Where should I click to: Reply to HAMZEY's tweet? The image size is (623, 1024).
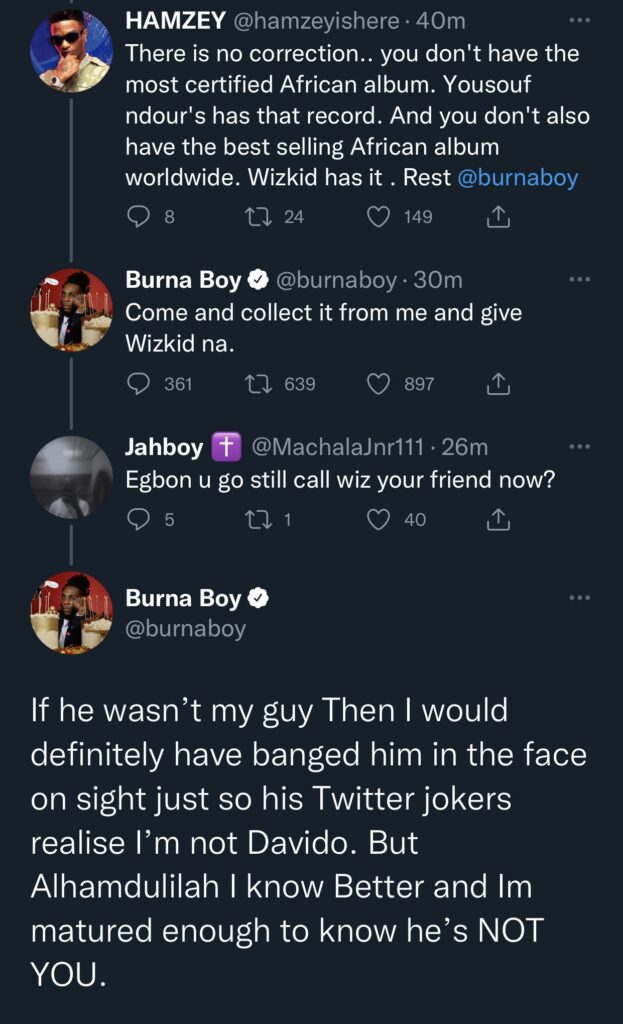(x=139, y=216)
